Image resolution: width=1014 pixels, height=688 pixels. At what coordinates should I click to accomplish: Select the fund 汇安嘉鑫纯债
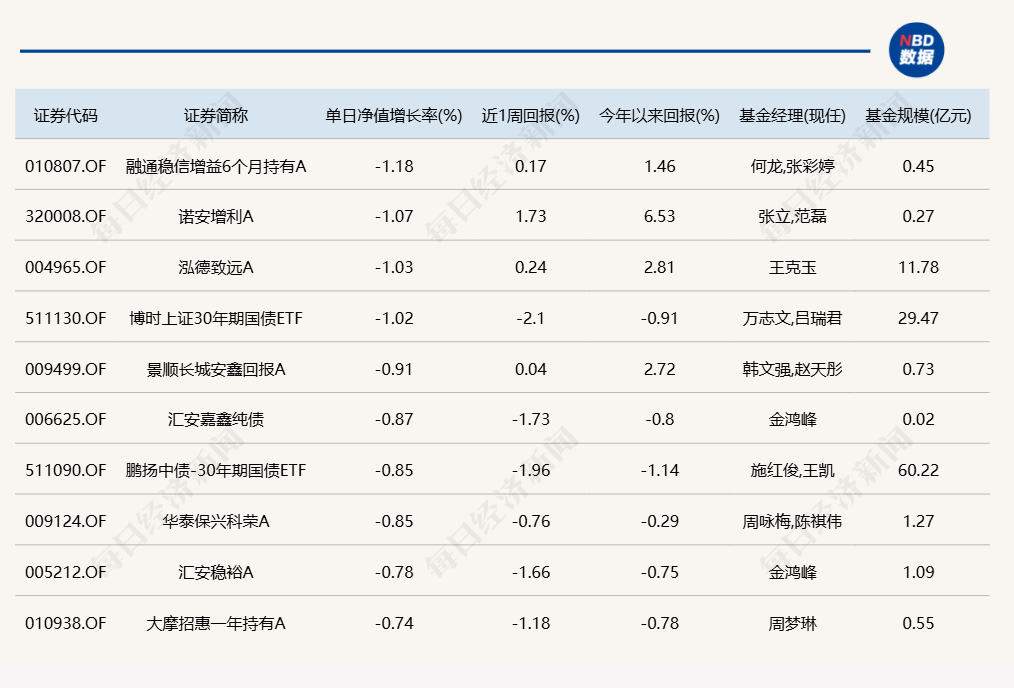coord(216,420)
